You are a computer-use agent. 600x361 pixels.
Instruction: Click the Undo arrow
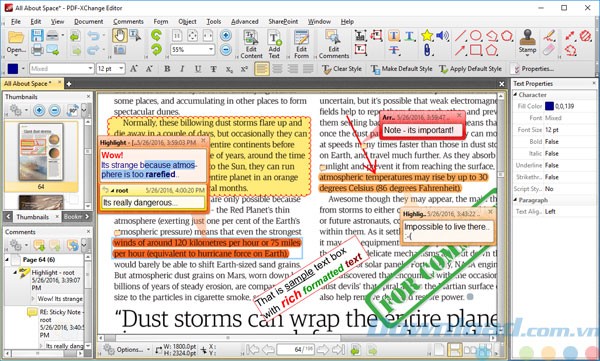93,36
